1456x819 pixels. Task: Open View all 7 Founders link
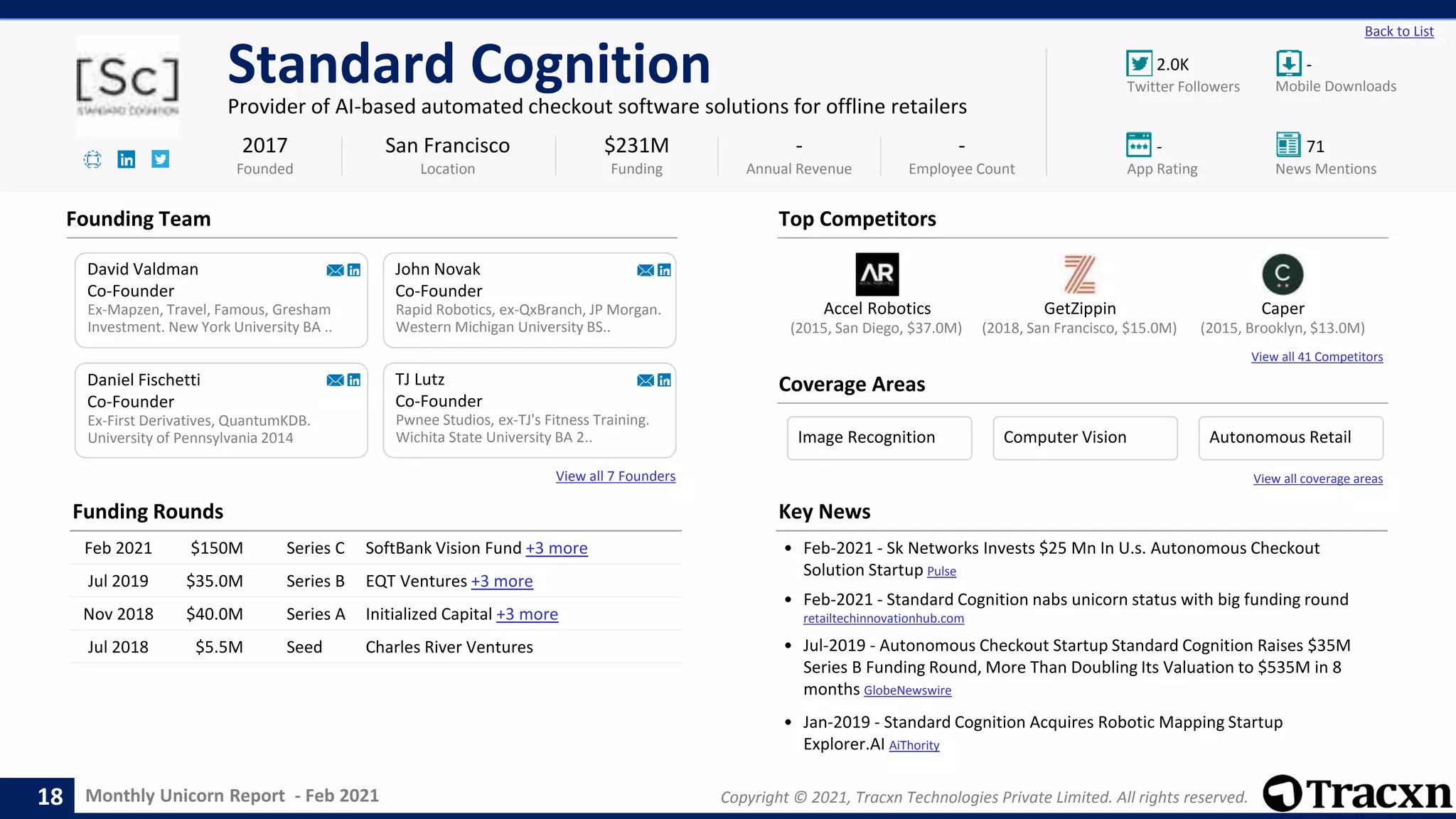[616, 476]
